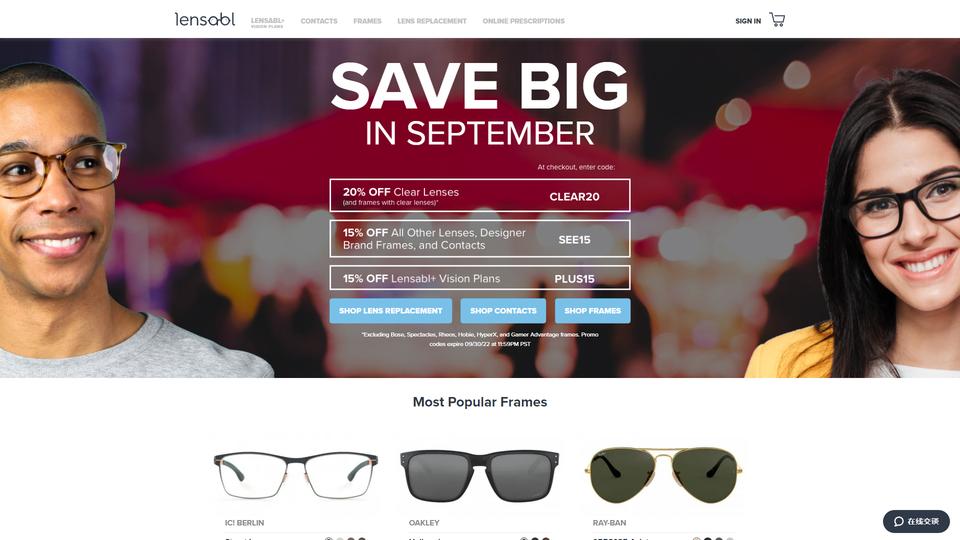This screenshot has width=960, height=540.
Task: Open the Ray-Ban aviator thumbnail
Action: [x=664, y=475]
